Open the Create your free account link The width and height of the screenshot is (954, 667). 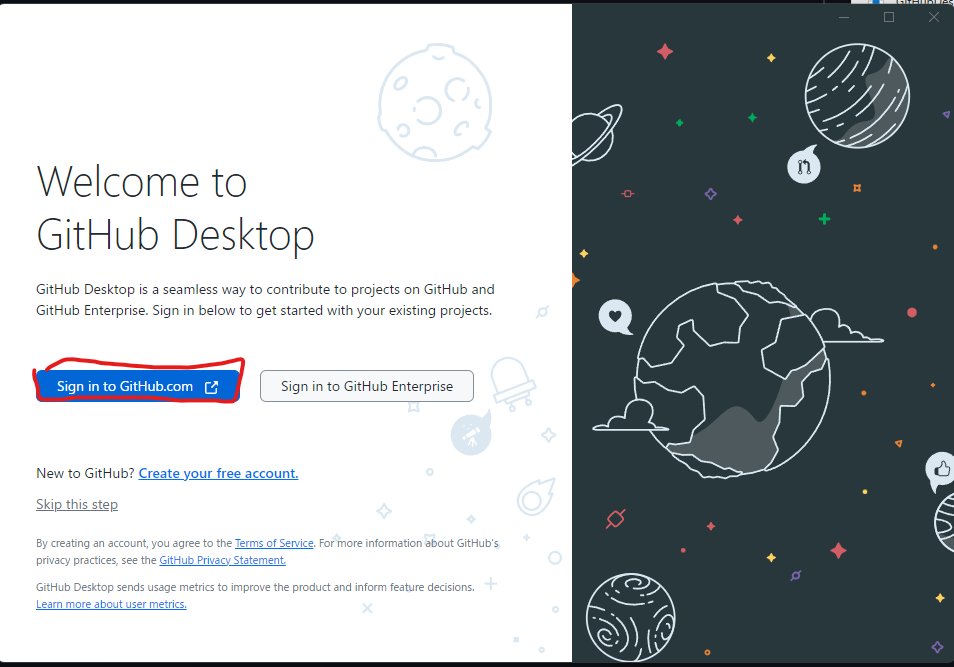point(218,473)
